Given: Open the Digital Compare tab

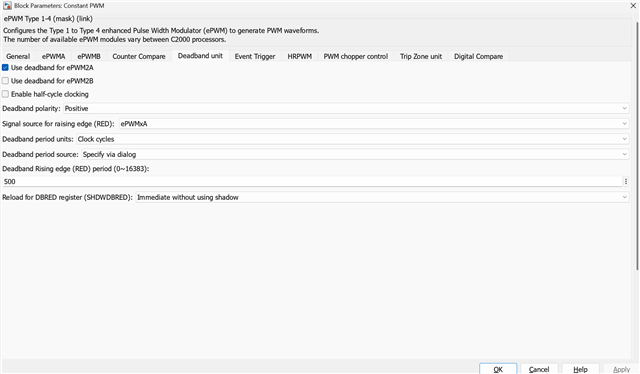Looking at the screenshot, I should (478, 56).
